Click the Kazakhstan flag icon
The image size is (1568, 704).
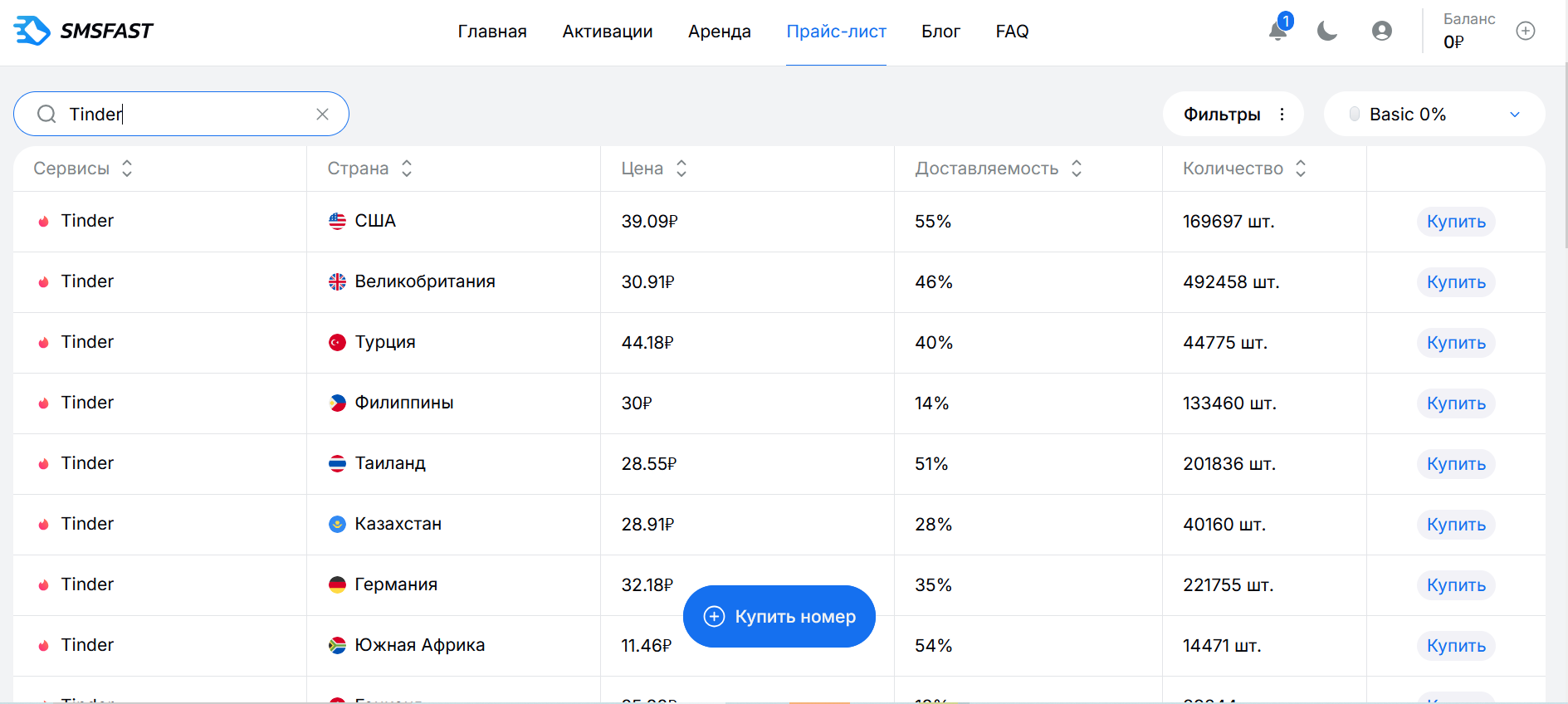[x=337, y=525]
